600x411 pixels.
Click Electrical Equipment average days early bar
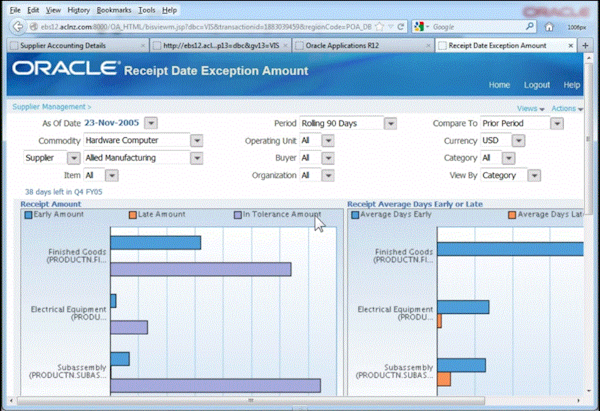pyautogui.click(x=463, y=307)
